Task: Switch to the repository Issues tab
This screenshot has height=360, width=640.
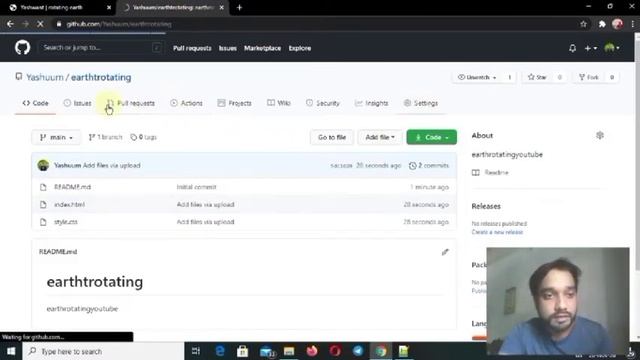Action: coord(78,103)
